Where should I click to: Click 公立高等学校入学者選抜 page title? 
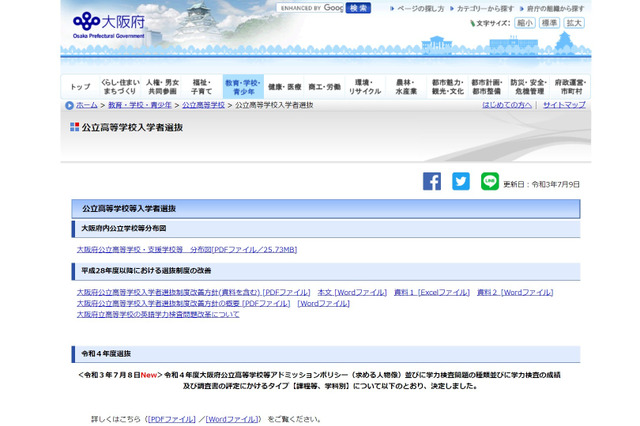132,127
